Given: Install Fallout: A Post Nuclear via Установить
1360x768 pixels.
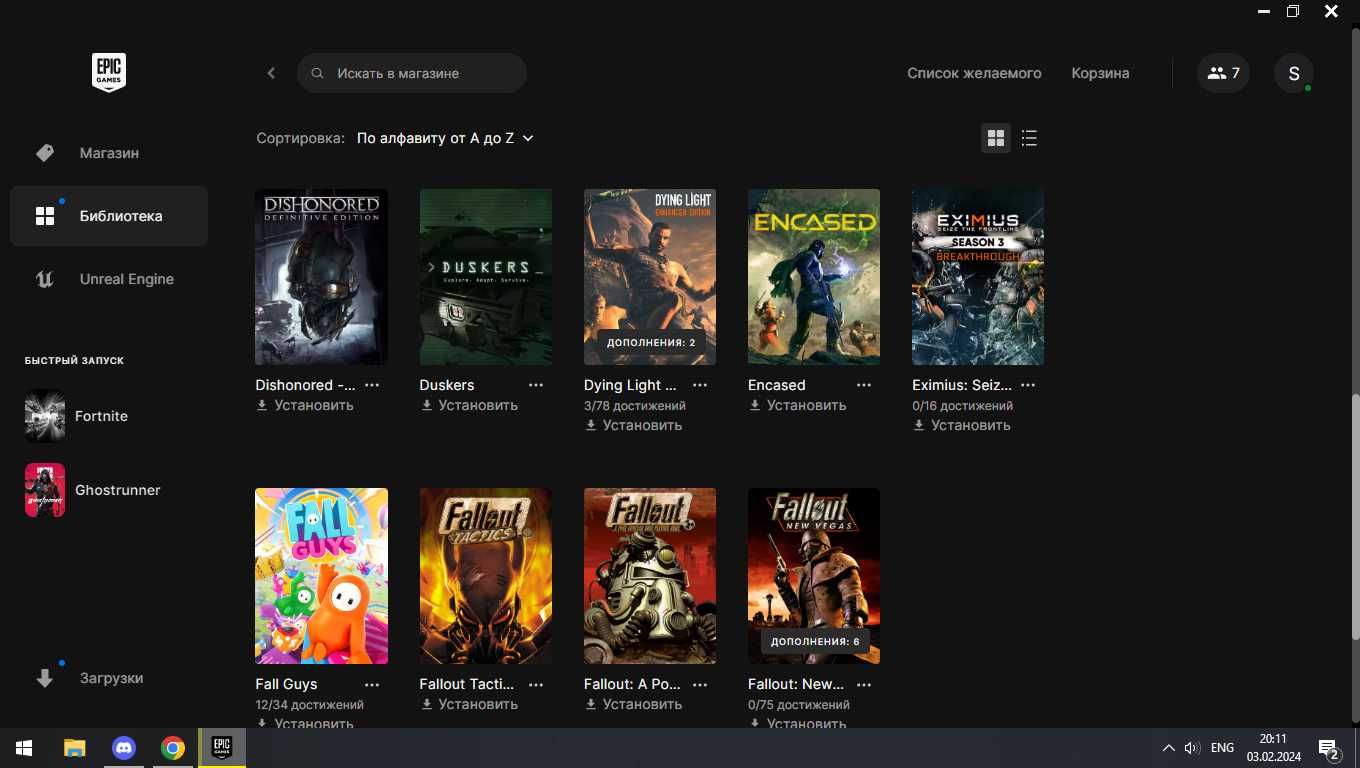Looking at the screenshot, I should [x=633, y=704].
